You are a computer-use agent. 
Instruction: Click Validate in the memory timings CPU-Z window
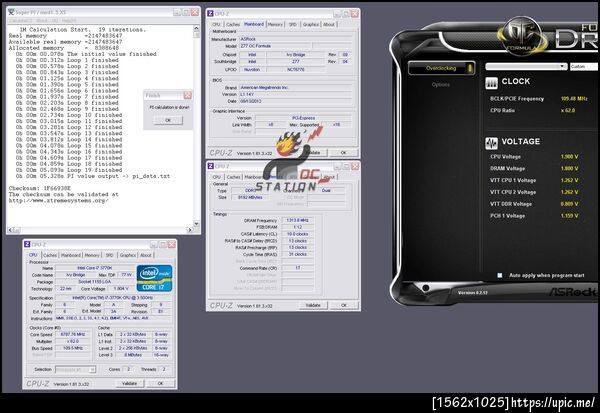click(313, 305)
